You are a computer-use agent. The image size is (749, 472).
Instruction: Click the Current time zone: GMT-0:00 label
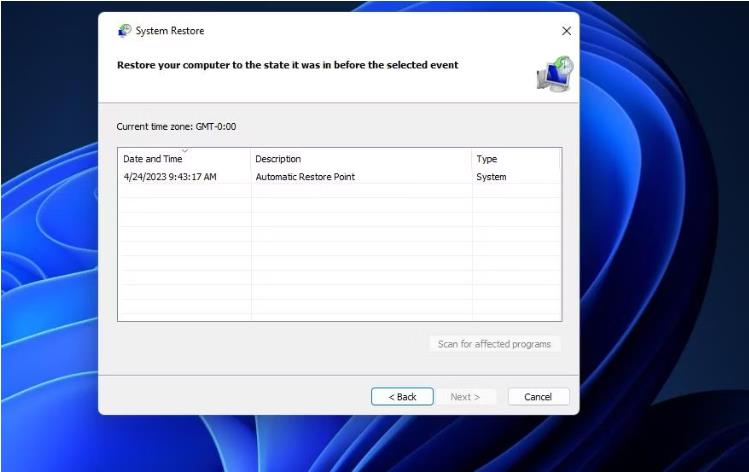click(x=176, y=127)
